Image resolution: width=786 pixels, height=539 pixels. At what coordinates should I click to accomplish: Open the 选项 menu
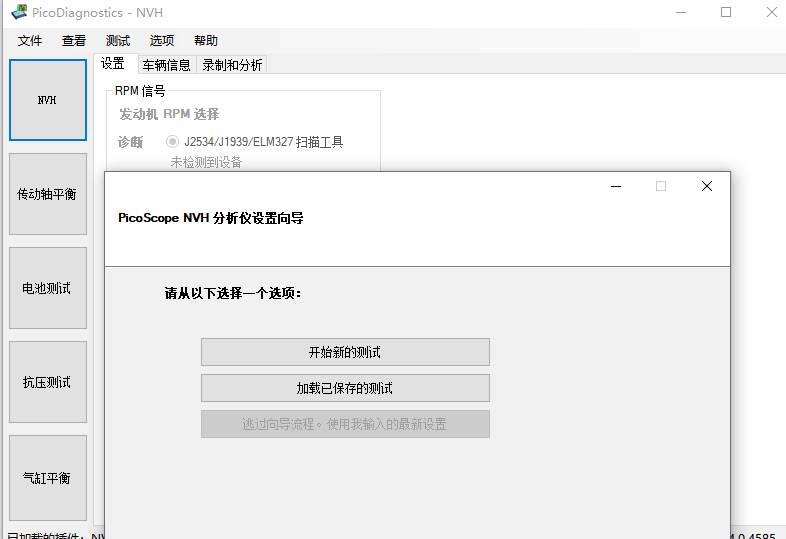point(162,41)
